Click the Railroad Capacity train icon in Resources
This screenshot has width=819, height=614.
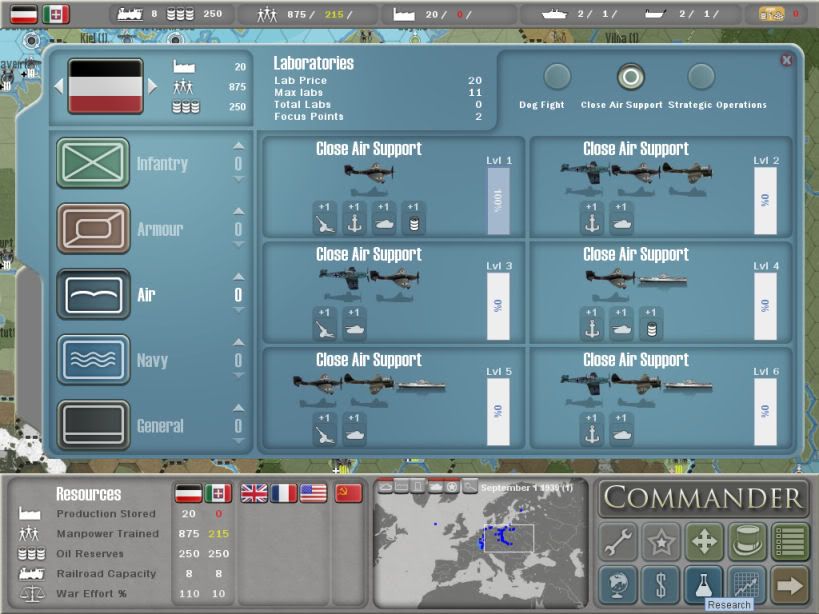click(31, 574)
